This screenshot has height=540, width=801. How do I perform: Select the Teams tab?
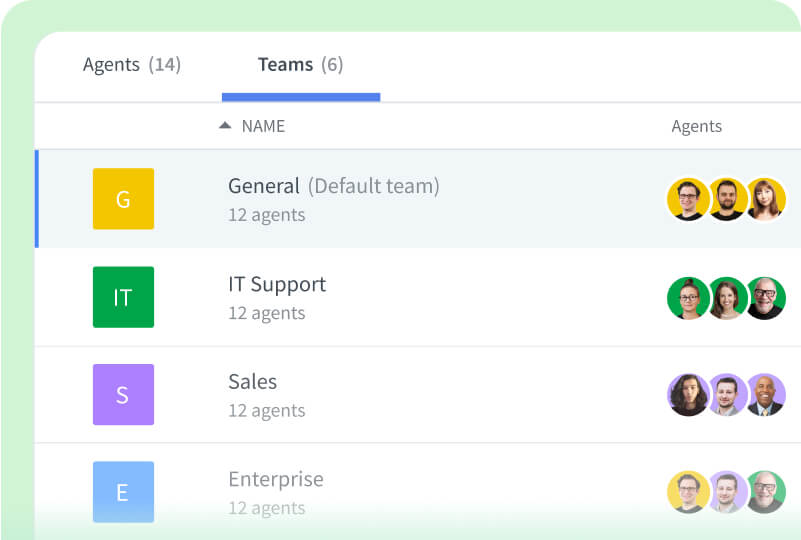click(300, 65)
